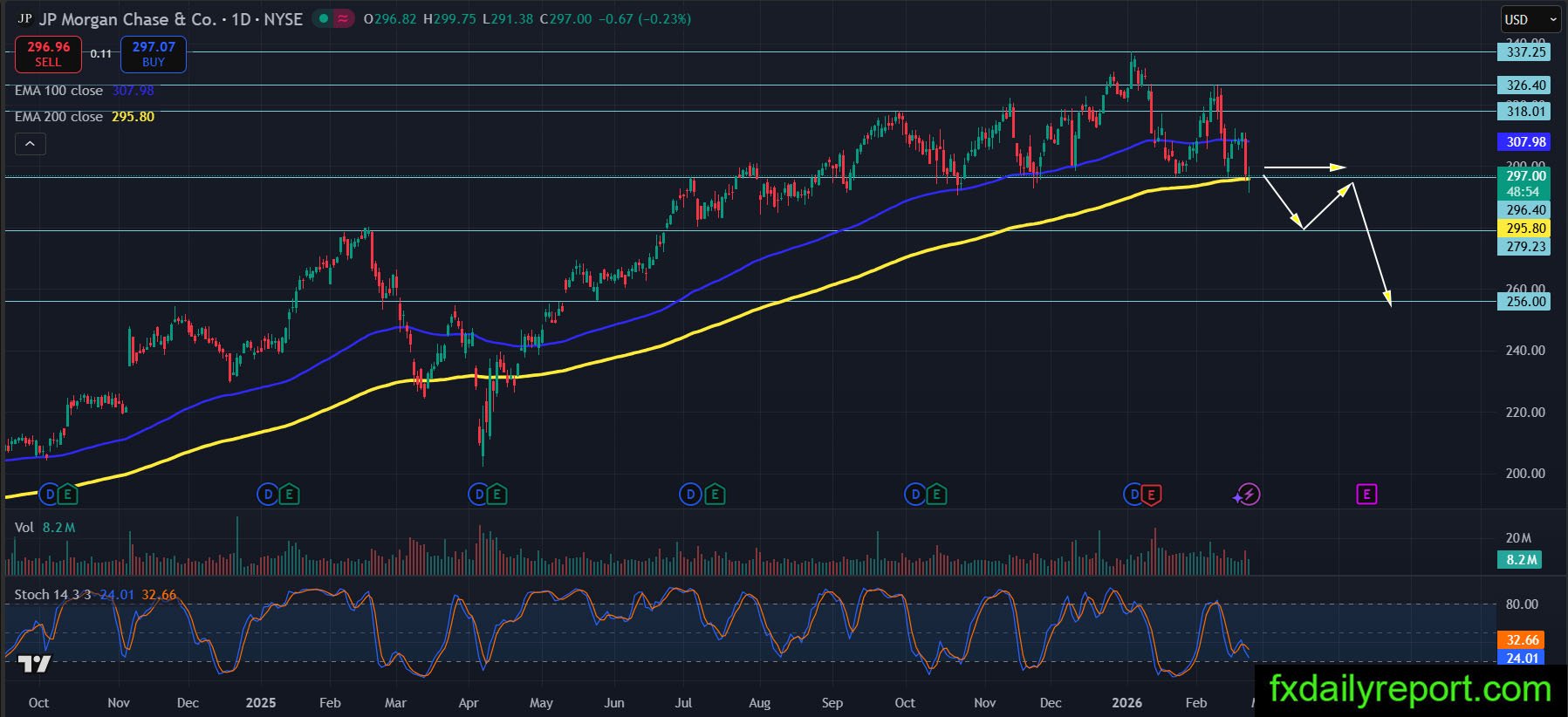Screen dimensions: 1568x717
Task: Click the Aug label on time axis
Action: click(759, 702)
